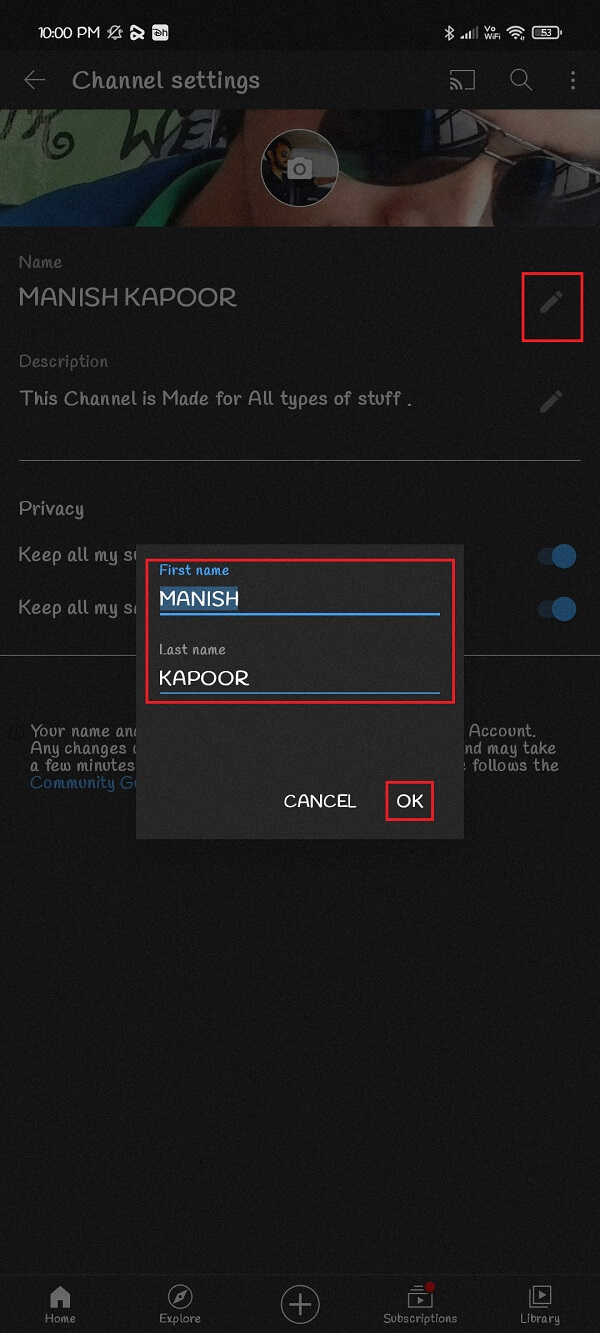Viewport: 600px width, 1333px height.
Task: Edit description using the pencil icon
Action: pos(552,402)
